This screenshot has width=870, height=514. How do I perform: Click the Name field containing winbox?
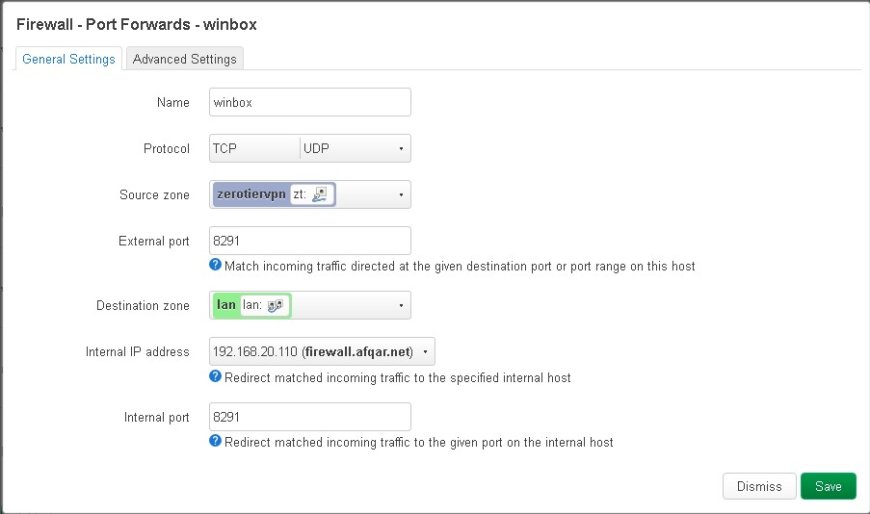[x=310, y=102]
